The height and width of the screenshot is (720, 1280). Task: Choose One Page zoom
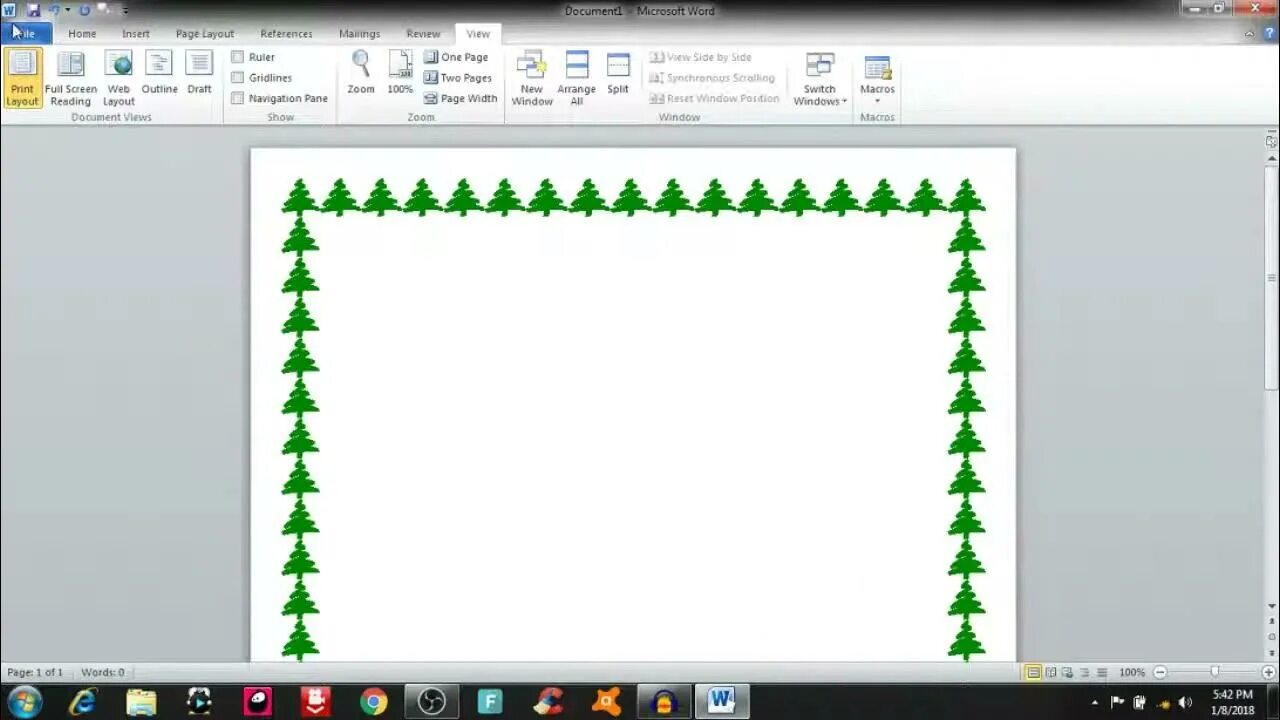[456, 57]
